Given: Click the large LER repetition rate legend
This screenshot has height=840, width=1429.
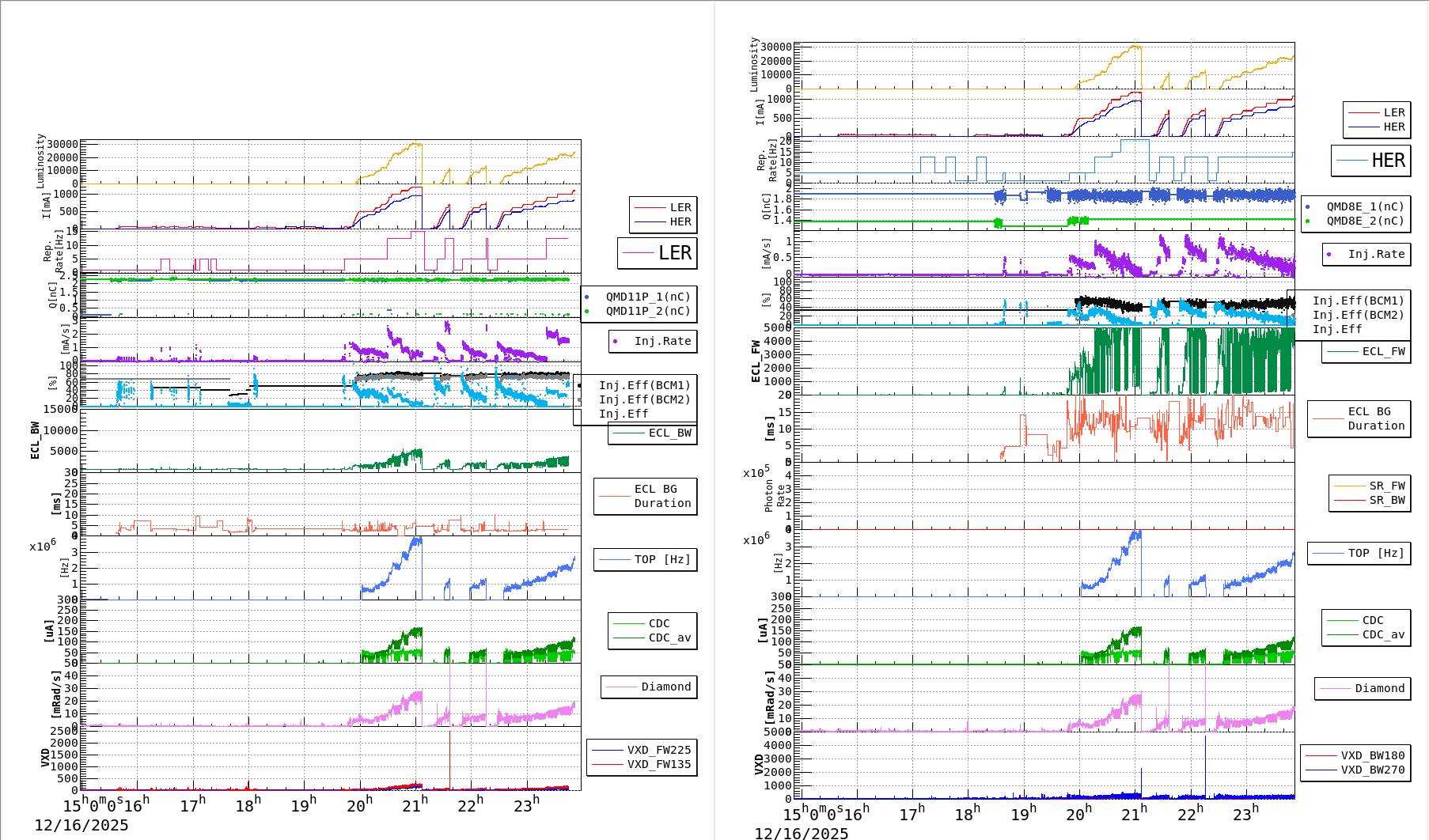Looking at the screenshot, I should pos(658,253).
